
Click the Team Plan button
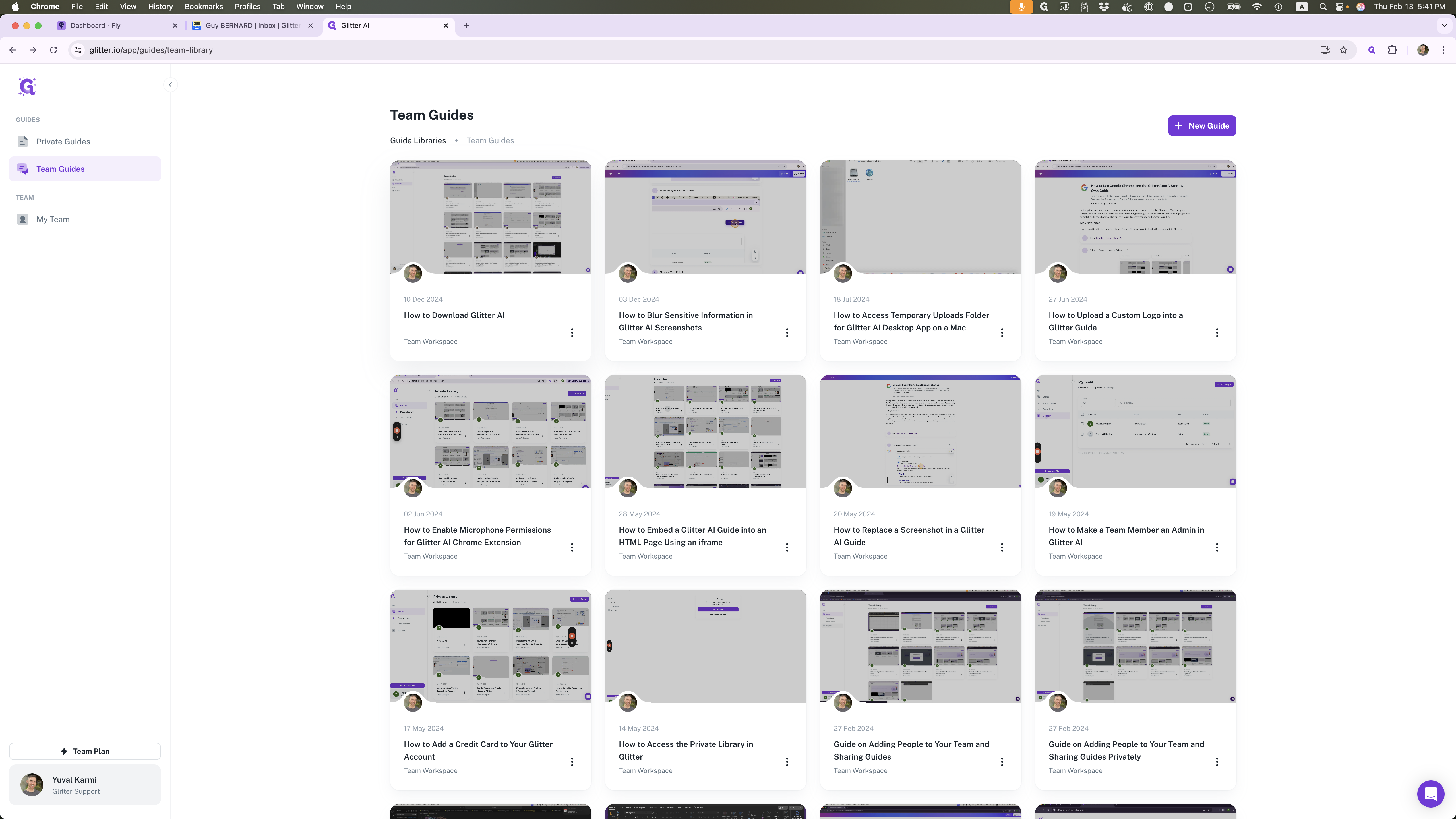pos(85,751)
